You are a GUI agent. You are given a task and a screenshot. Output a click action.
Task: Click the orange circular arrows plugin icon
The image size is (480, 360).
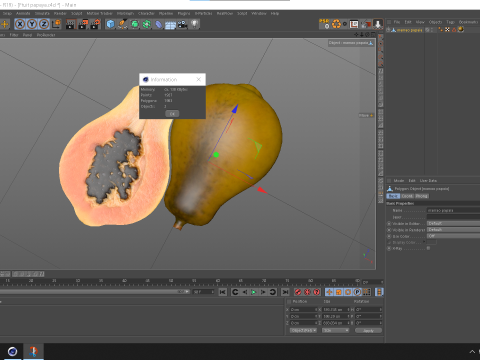click(337, 24)
